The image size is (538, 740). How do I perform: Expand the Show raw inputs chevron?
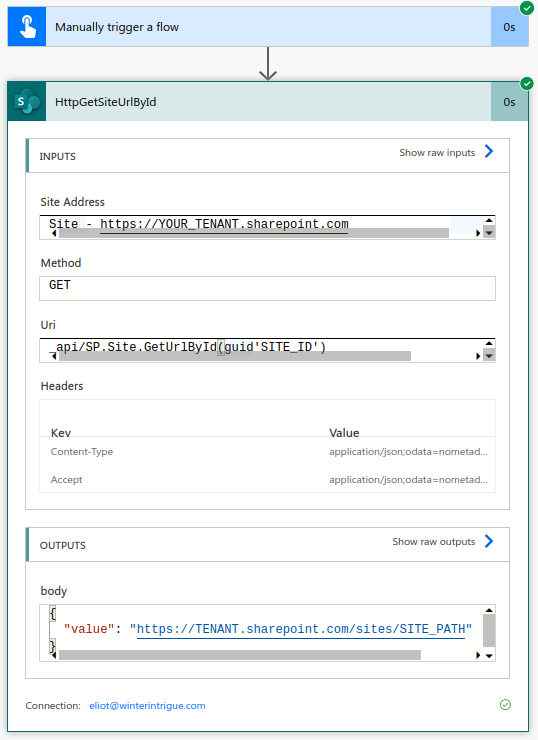click(x=489, y=151)
